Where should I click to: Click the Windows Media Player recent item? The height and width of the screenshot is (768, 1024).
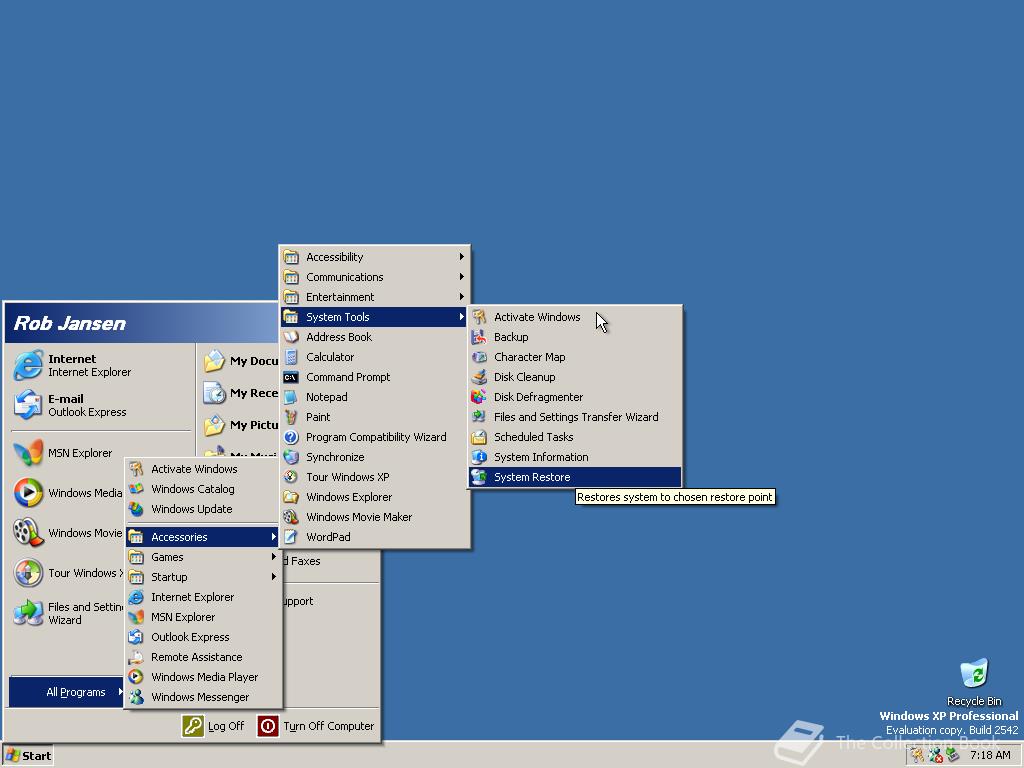pyautogui.click(x=68, y=493)
